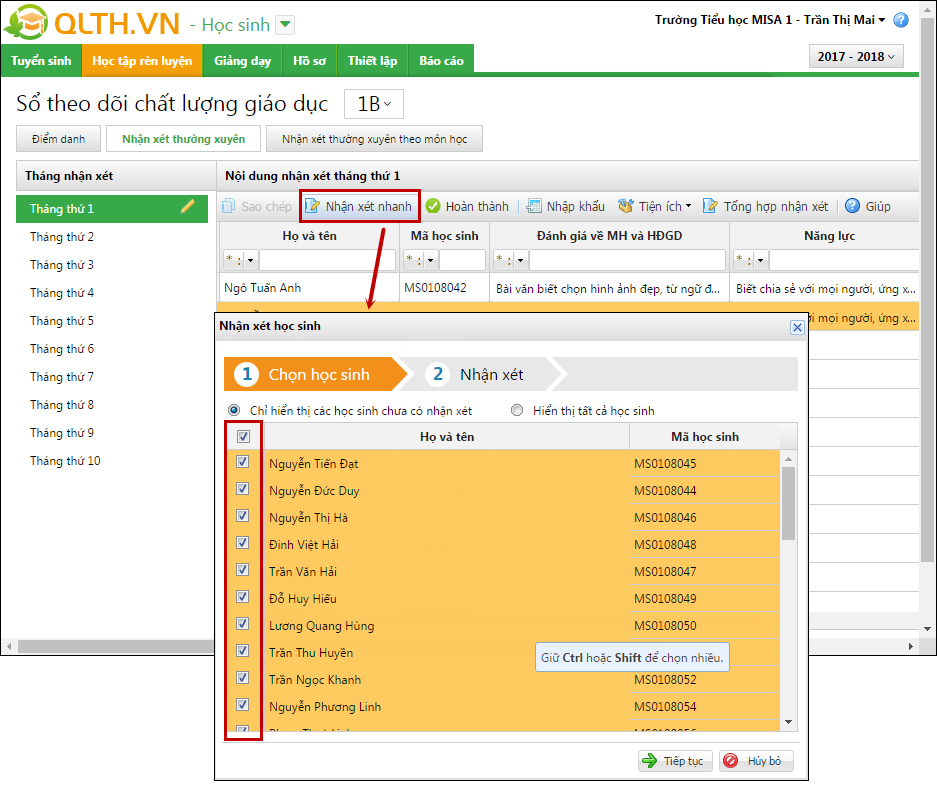Select radio Chỉ hiển thị học sinh chưa có nhận xét
Image resolution: width=937 pixels, height=787 pixels.
(234, 410)
